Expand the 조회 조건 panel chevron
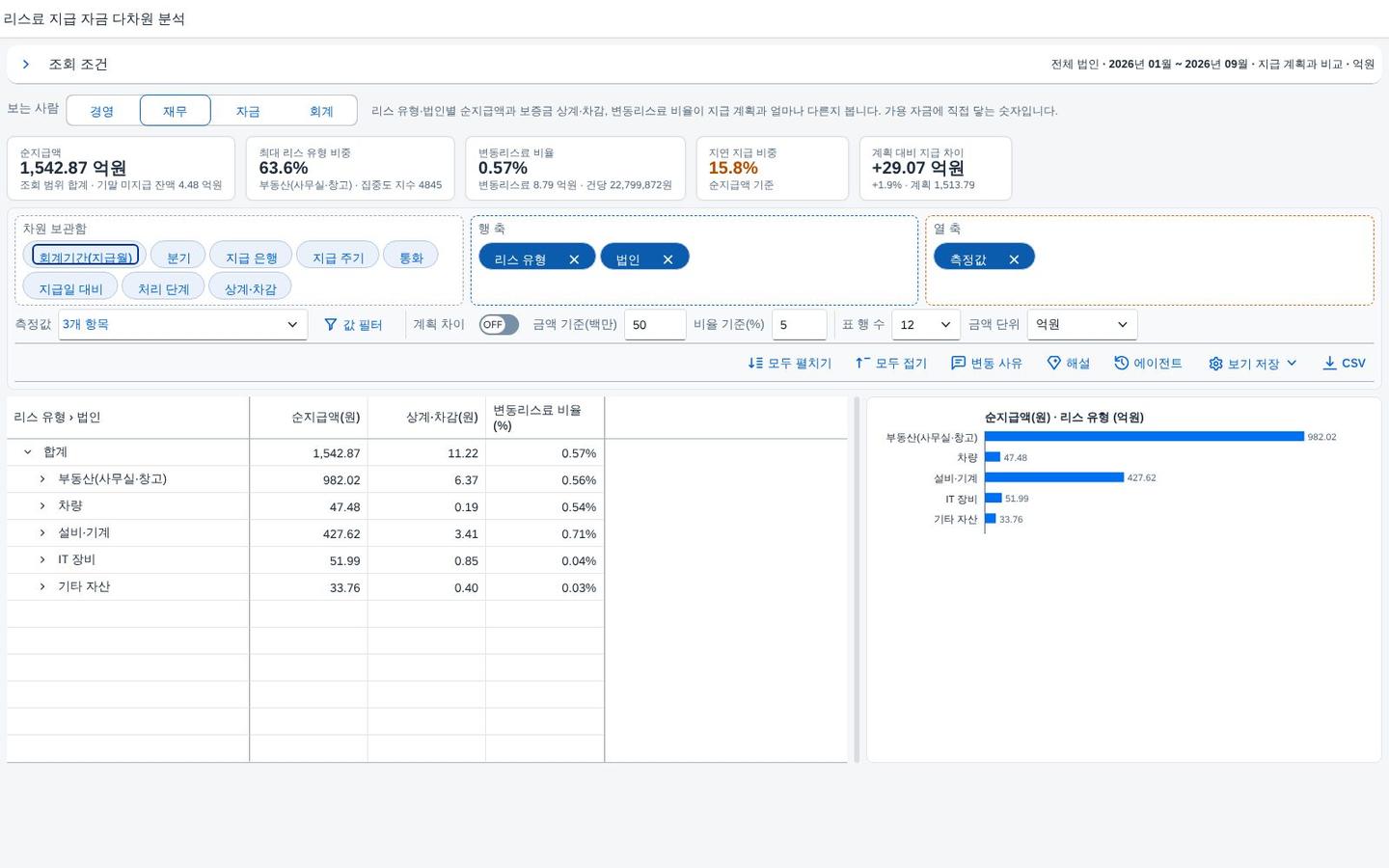 coord(26,65)
